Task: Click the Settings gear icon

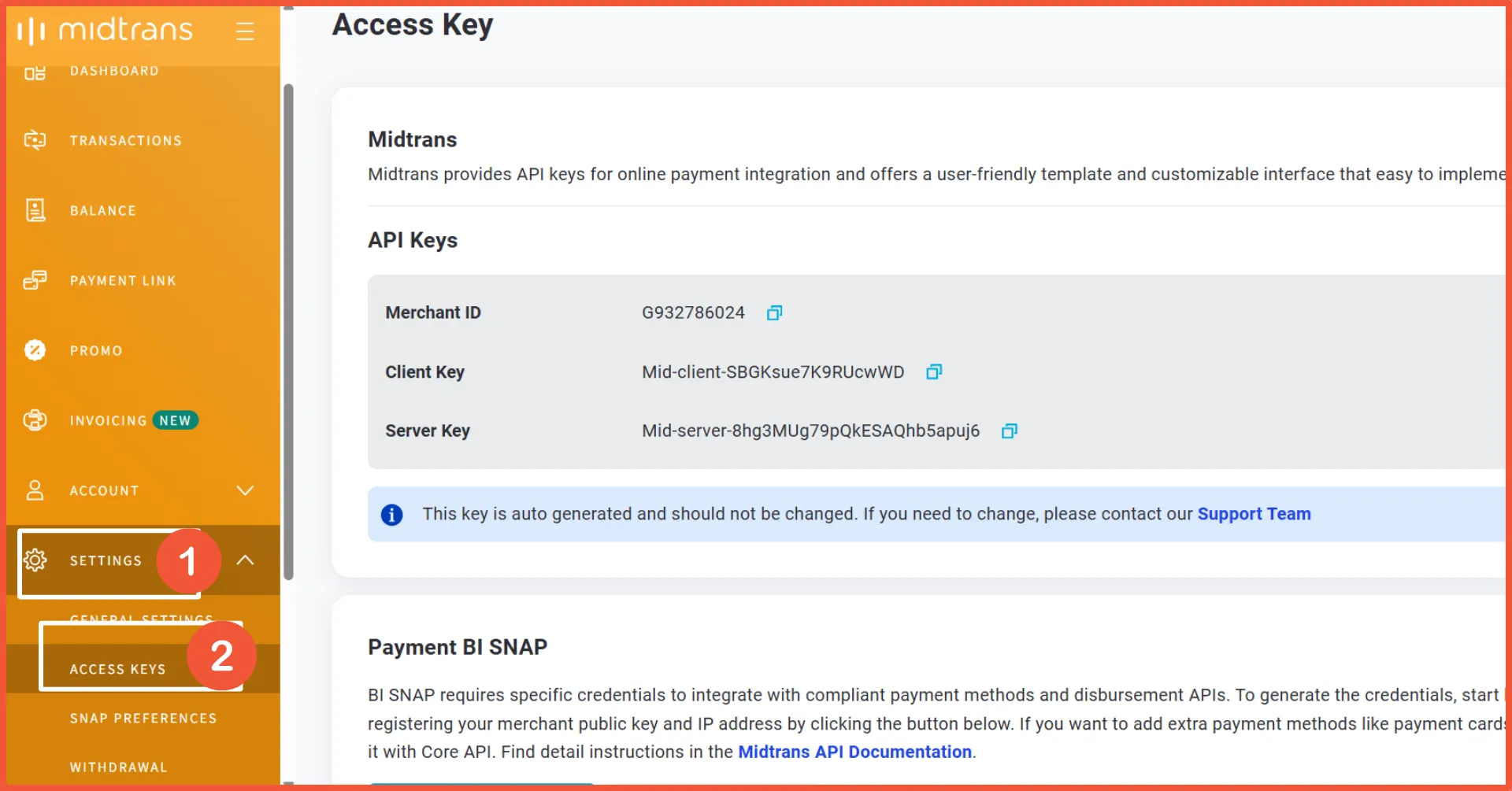Action: coord(35,560)
